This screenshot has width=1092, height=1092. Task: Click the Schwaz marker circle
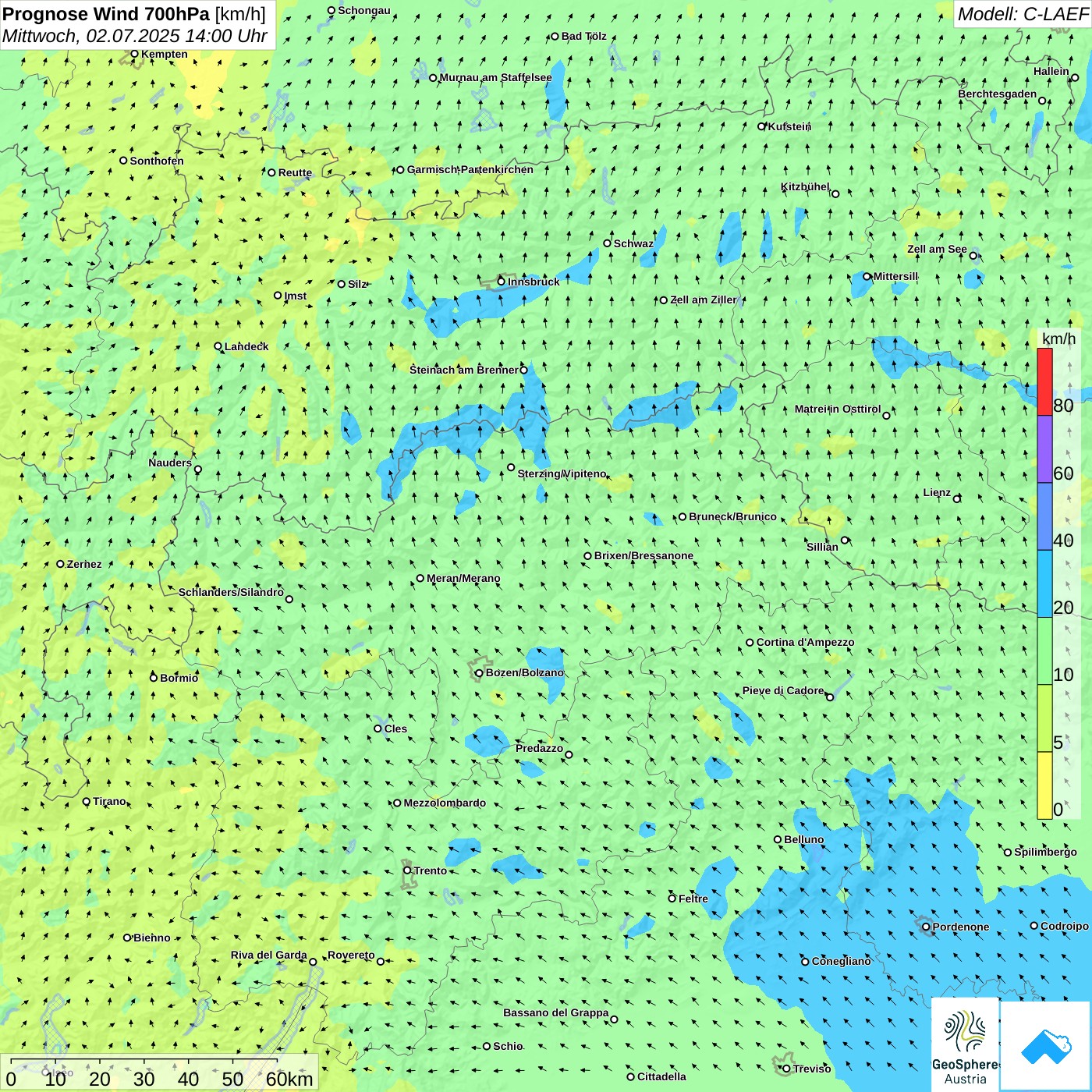click(607, 243)
